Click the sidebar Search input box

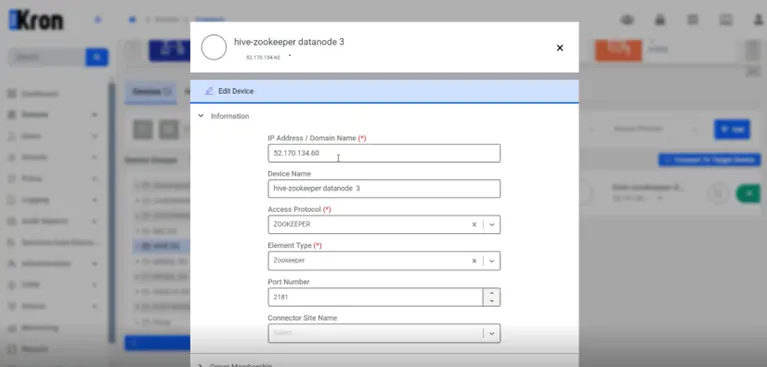(47, 57)
